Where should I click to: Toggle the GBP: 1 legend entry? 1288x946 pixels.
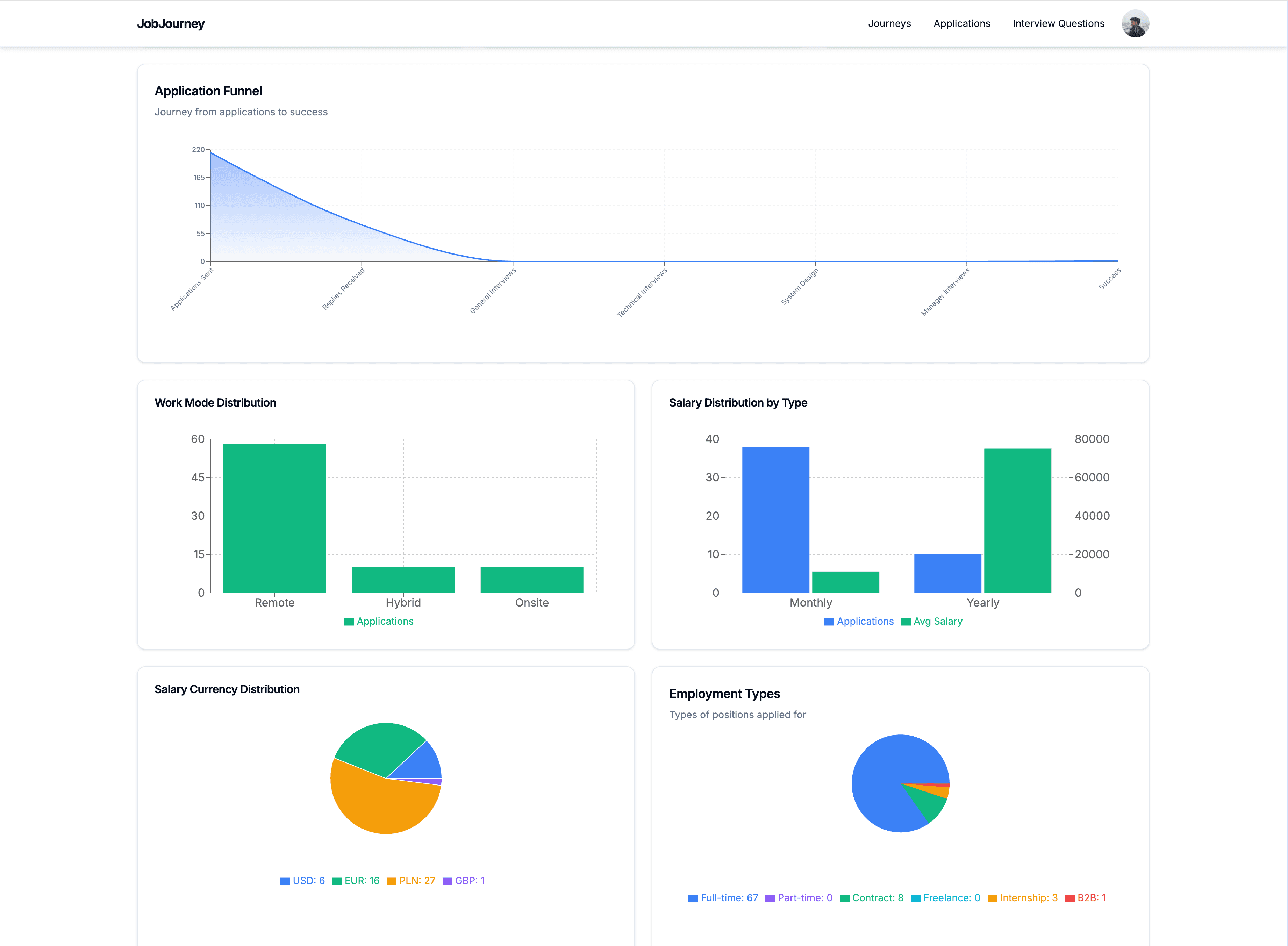[464, 881]
